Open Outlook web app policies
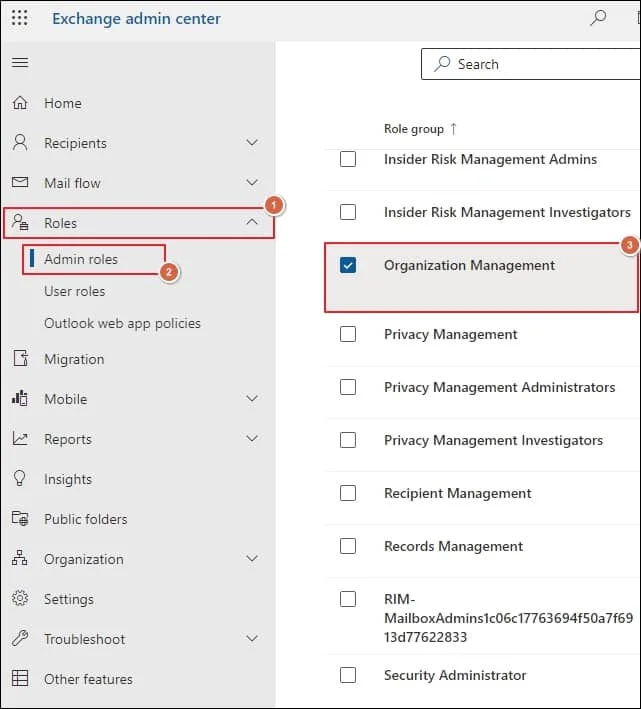Viewport: 641px width, 709px height. tap(122, 323)
